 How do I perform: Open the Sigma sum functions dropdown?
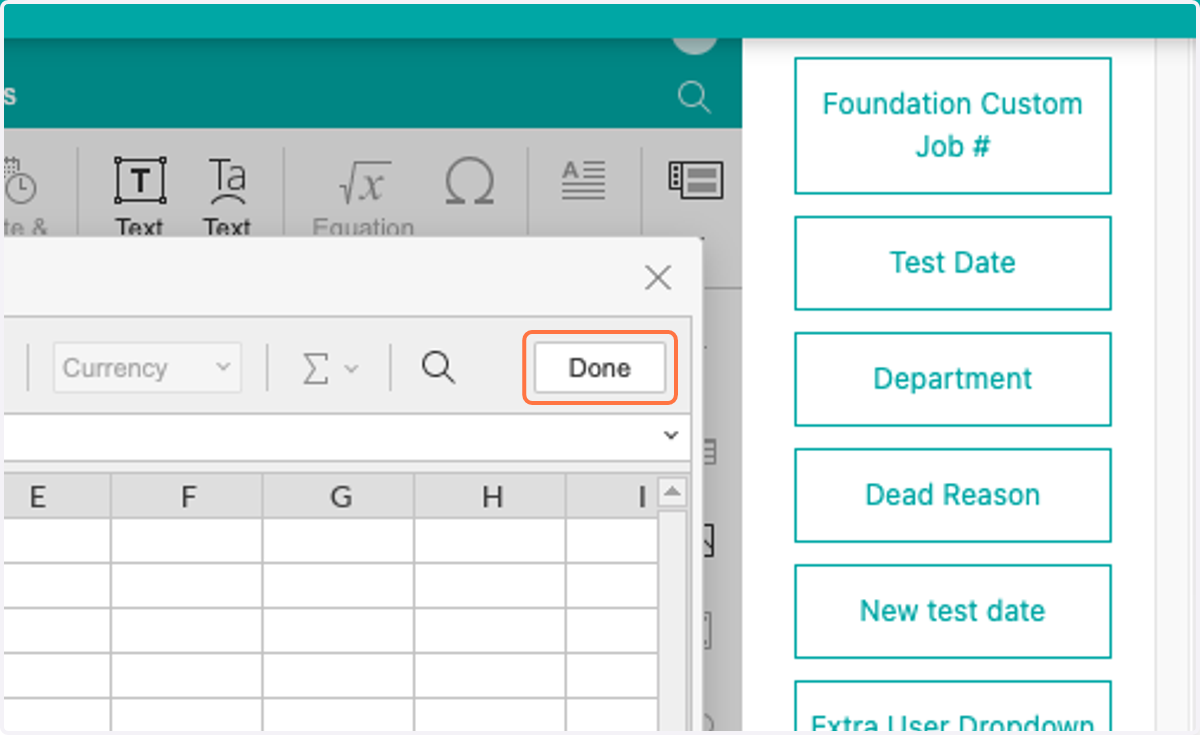[330, 368]
